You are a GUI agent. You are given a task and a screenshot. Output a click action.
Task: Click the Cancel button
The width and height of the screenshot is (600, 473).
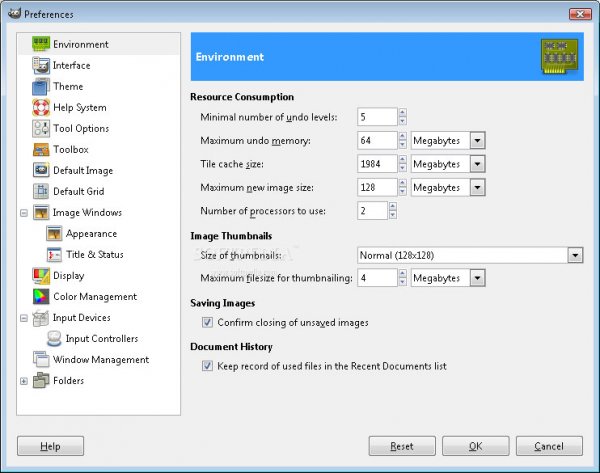click(549, 446)
